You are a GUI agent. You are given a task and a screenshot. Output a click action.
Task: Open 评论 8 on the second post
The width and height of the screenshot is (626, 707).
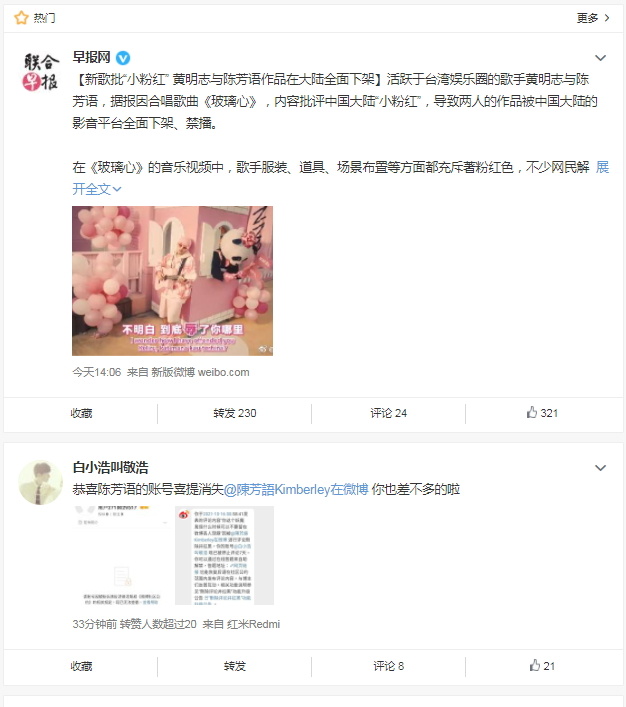[x=388, y=666]
